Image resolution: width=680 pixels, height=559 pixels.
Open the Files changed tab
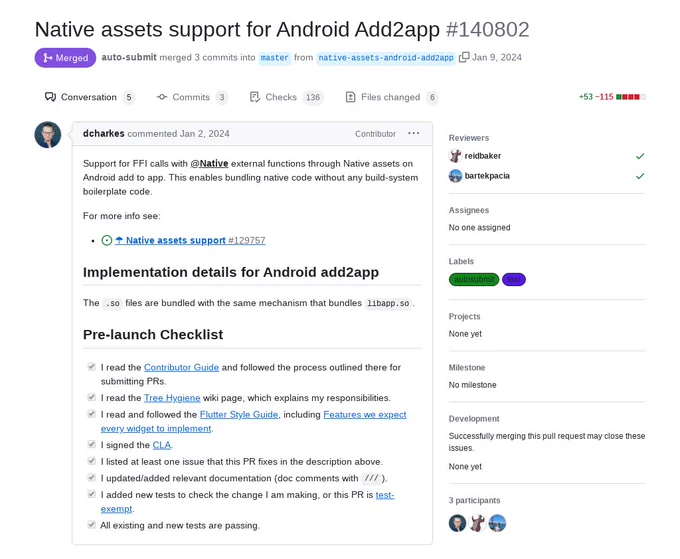pos(391,97)
